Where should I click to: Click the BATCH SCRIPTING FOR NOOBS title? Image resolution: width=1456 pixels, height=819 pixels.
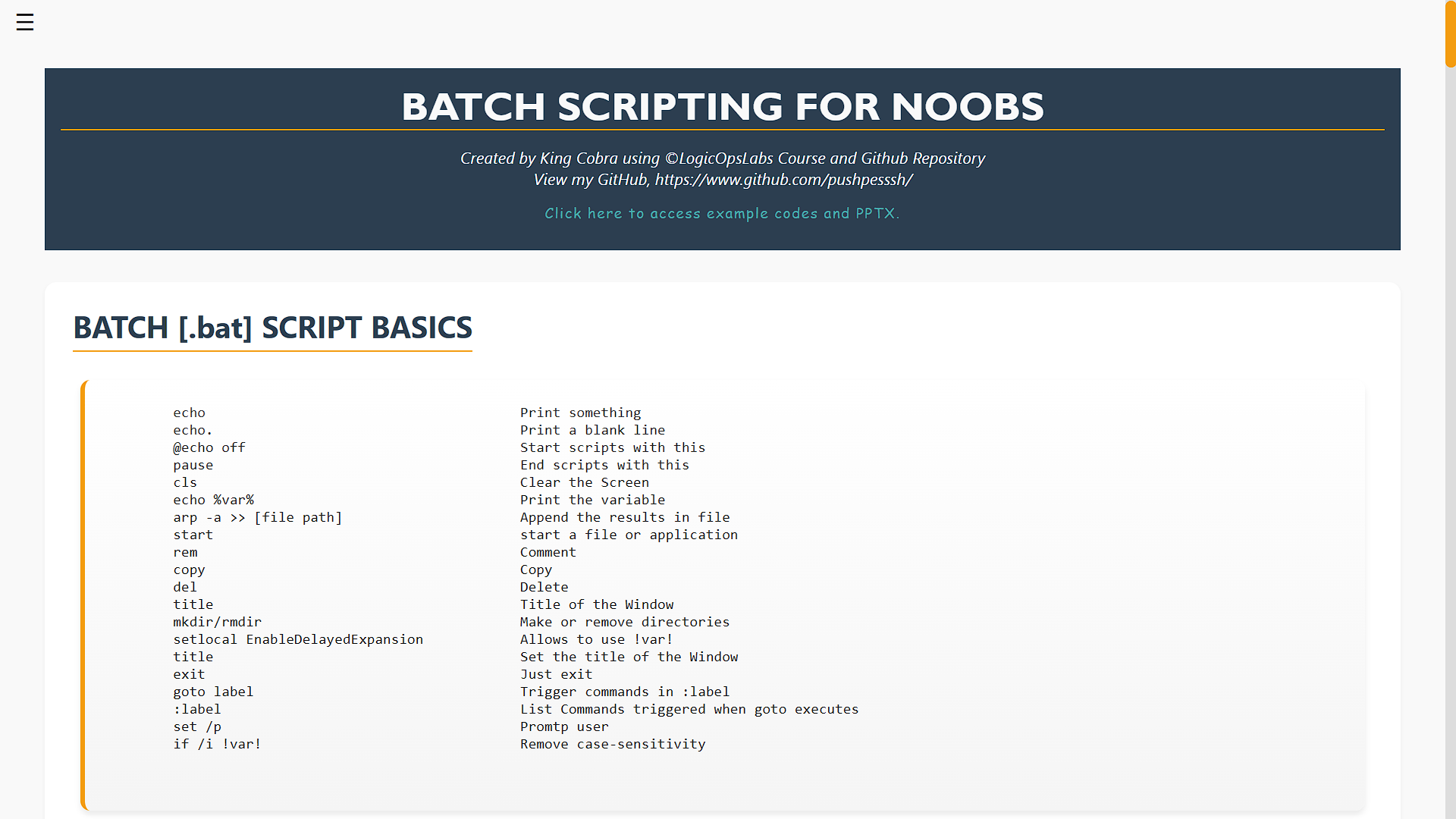[x=722, y=106]
